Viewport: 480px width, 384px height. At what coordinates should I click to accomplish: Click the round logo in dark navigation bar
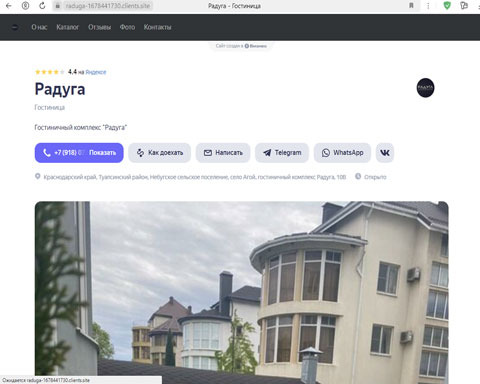pyautogui.click(x=15, y=27)
